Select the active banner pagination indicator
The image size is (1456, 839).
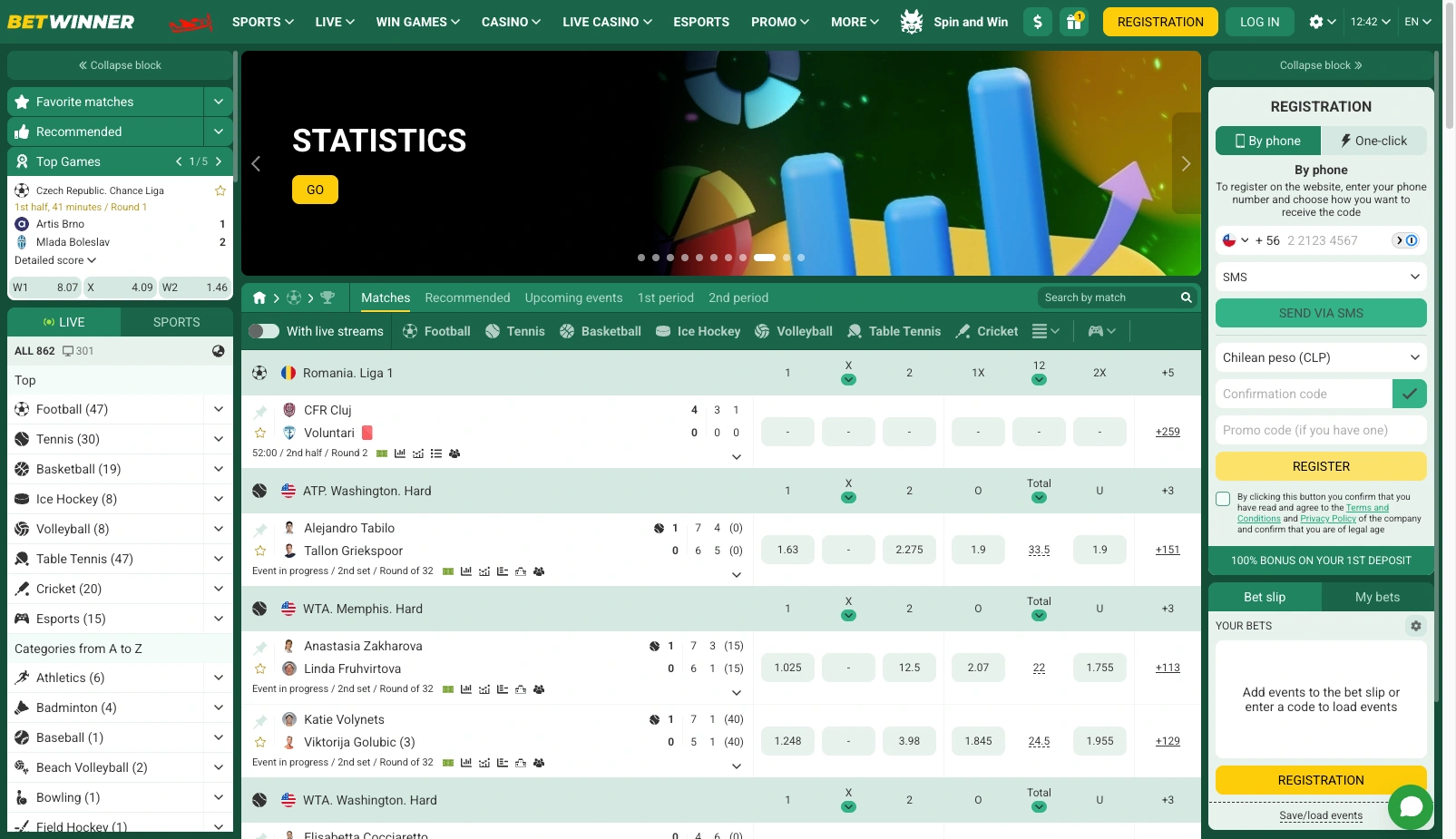coord(765,258)
